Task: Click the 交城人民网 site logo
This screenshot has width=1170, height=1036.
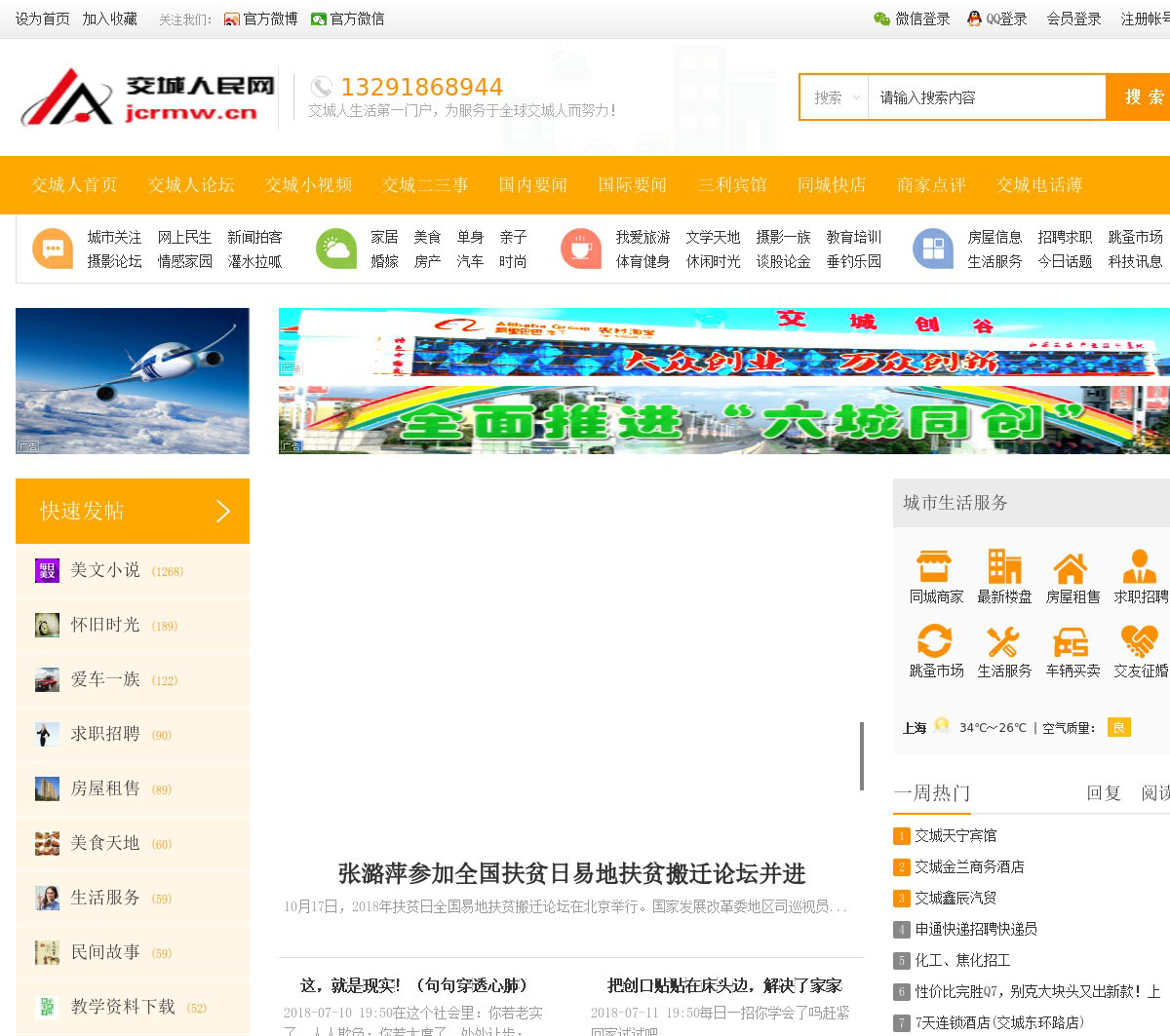Action: 148,96
